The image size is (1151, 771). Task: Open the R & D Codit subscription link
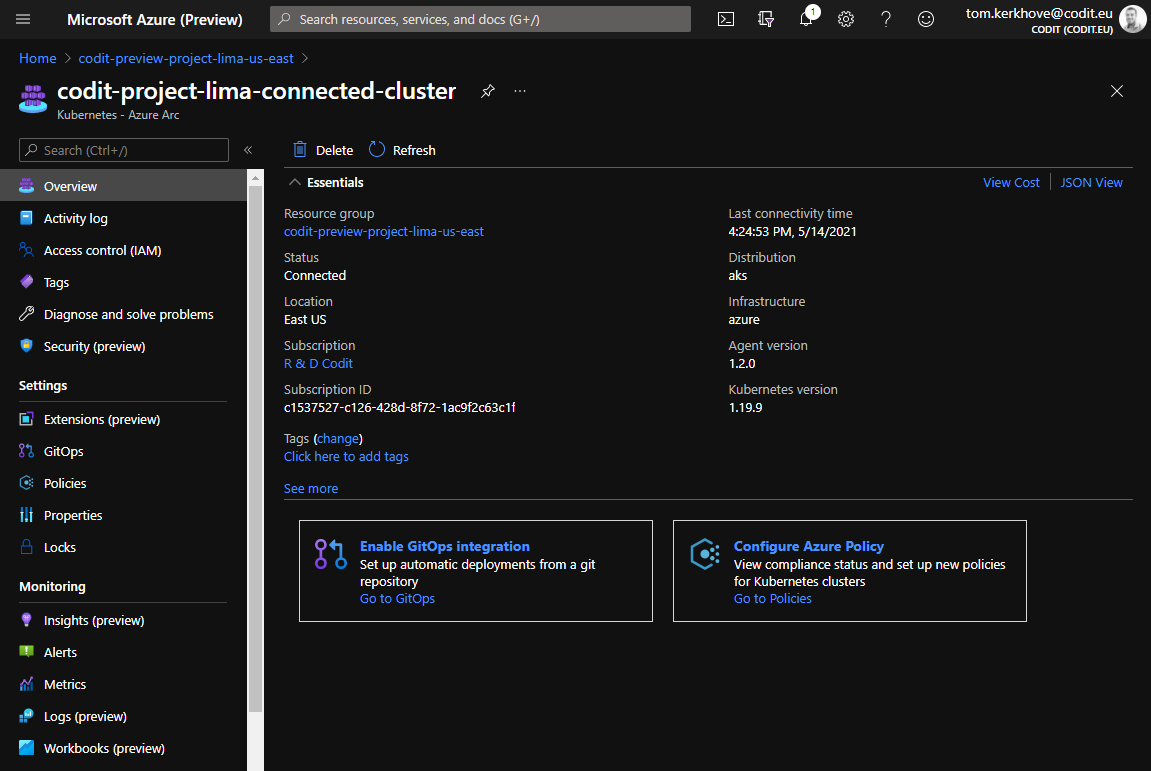318,363
